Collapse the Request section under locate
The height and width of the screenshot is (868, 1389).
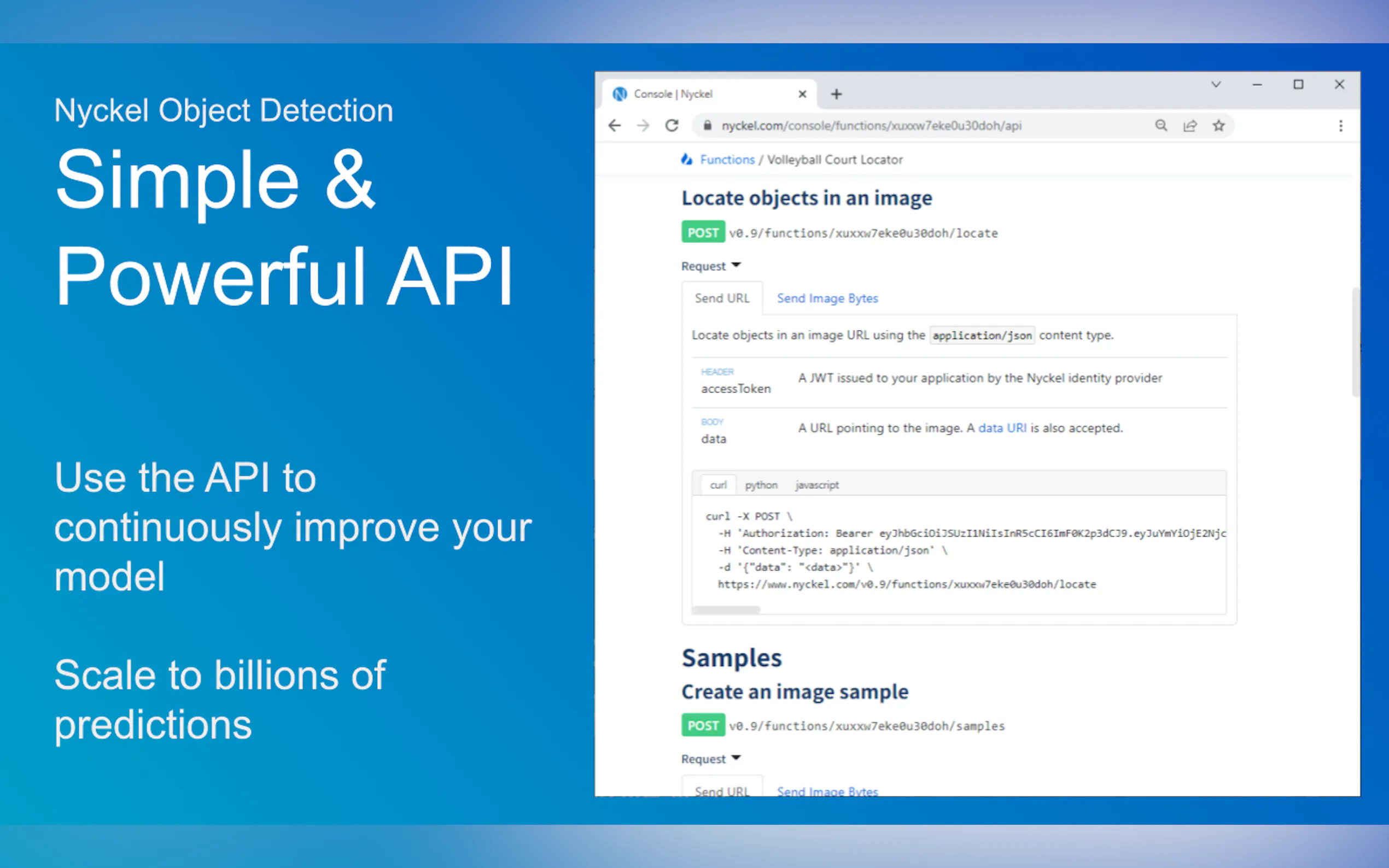click(x=711, y=266)
